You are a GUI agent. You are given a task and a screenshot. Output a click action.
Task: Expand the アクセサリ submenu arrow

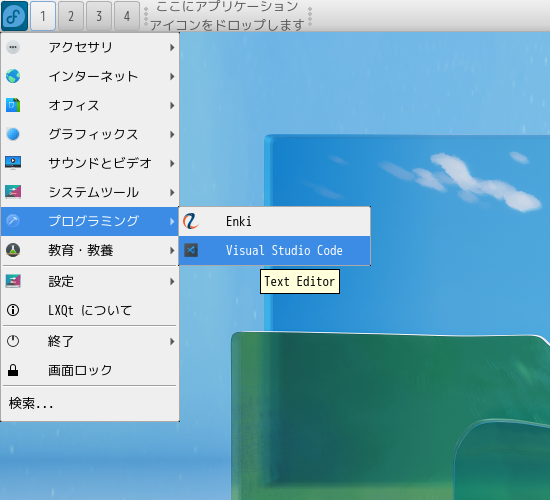172,47
